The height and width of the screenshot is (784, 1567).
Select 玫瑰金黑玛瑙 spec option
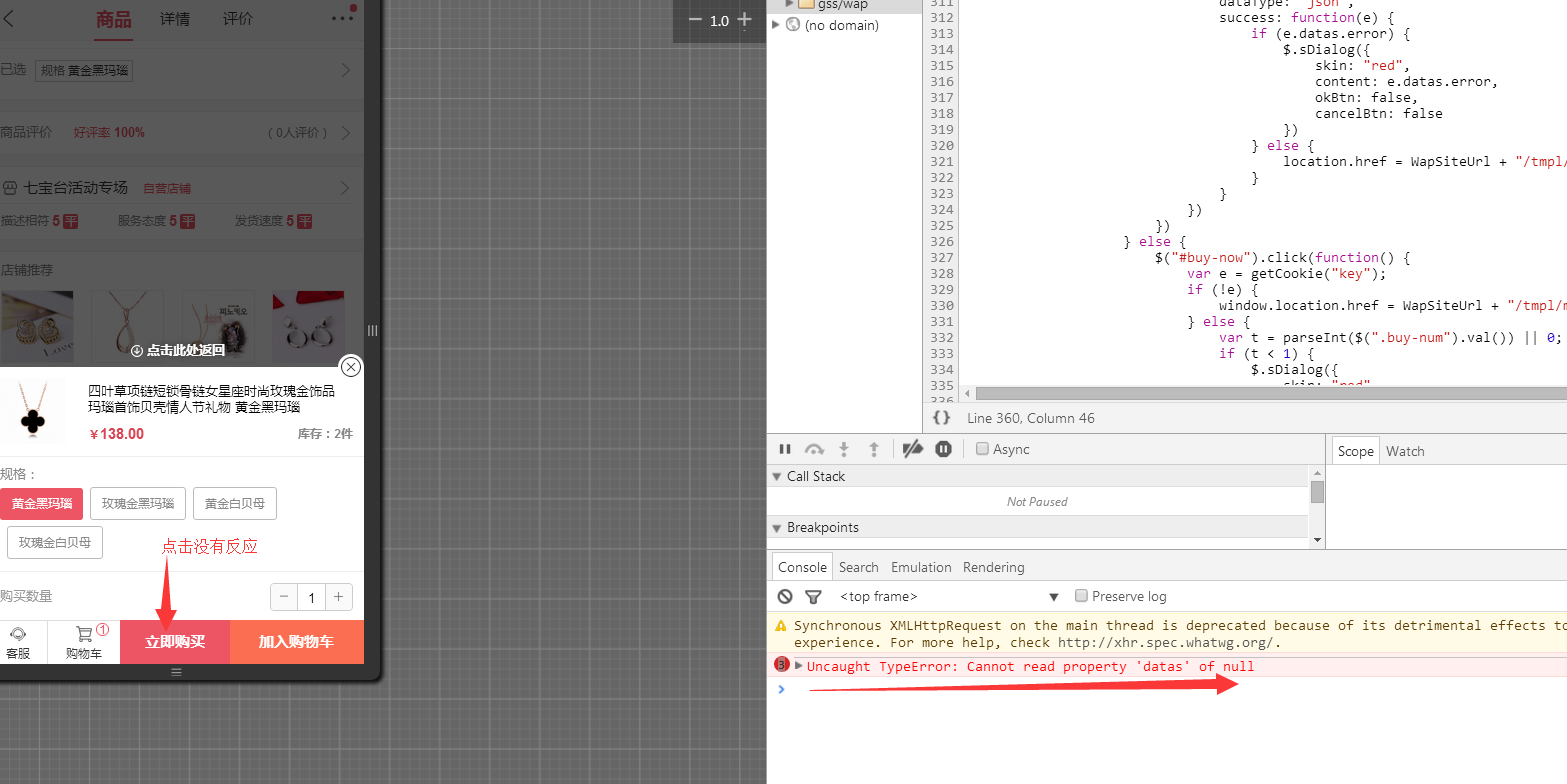tap(138, 503)
